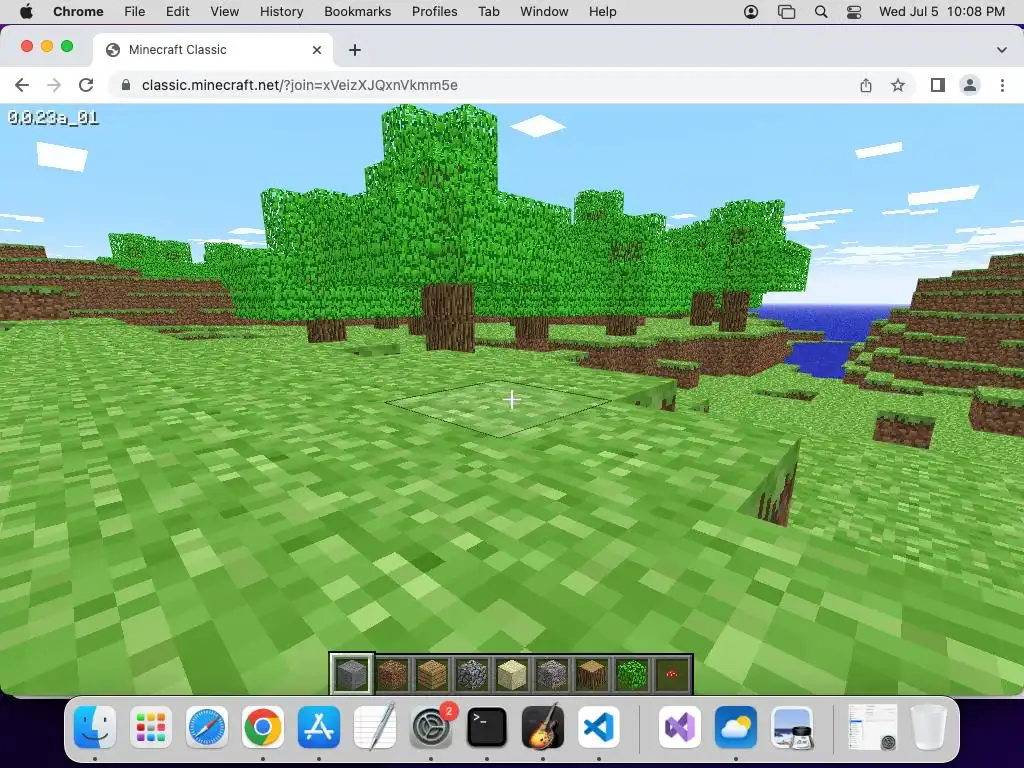Open Control Center in menu bar
1024x768 pixels.
854,12
